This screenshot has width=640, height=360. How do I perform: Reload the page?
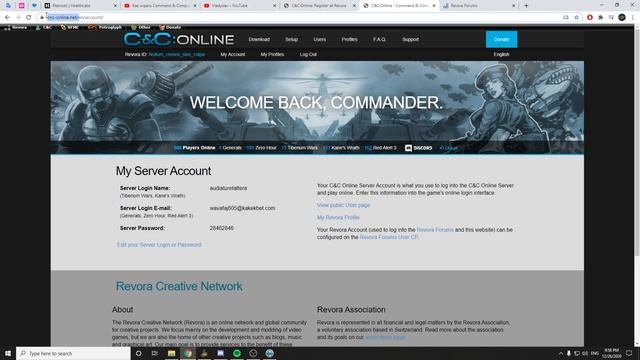(29, 18)
